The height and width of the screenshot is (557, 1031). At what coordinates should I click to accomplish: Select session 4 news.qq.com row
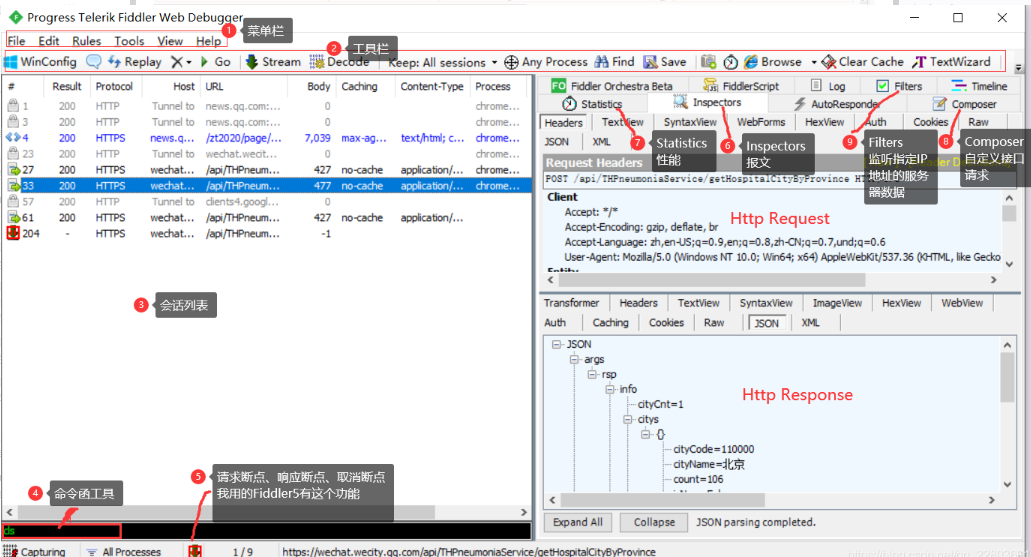click(266, 138)
